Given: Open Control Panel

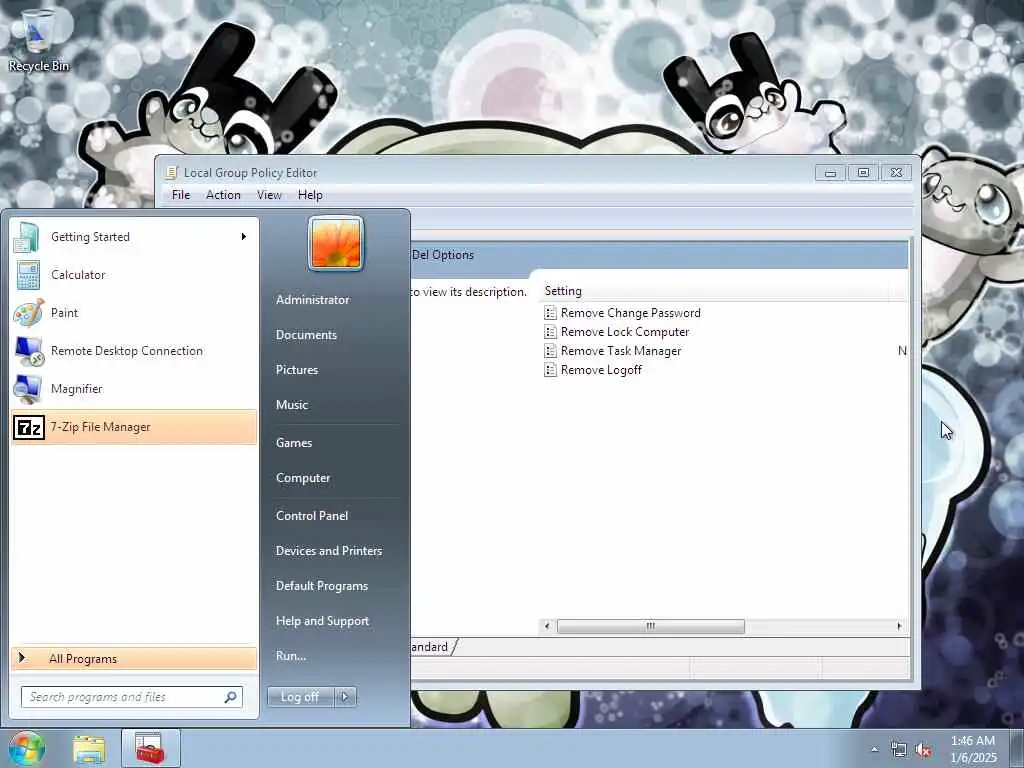Looking at the screenshot, I should pos(312,515).
